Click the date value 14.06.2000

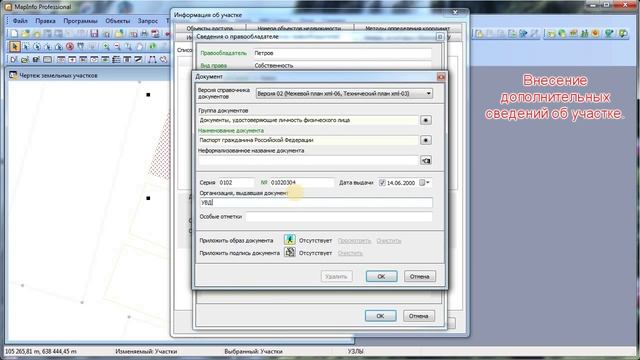(x=401, y=183)
